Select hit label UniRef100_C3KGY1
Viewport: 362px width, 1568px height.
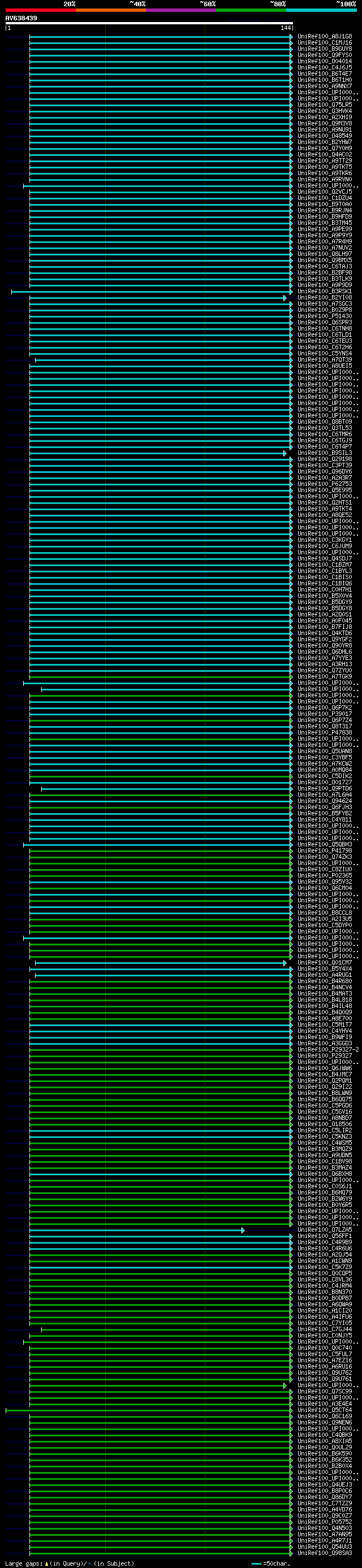[x=325, y=540]
